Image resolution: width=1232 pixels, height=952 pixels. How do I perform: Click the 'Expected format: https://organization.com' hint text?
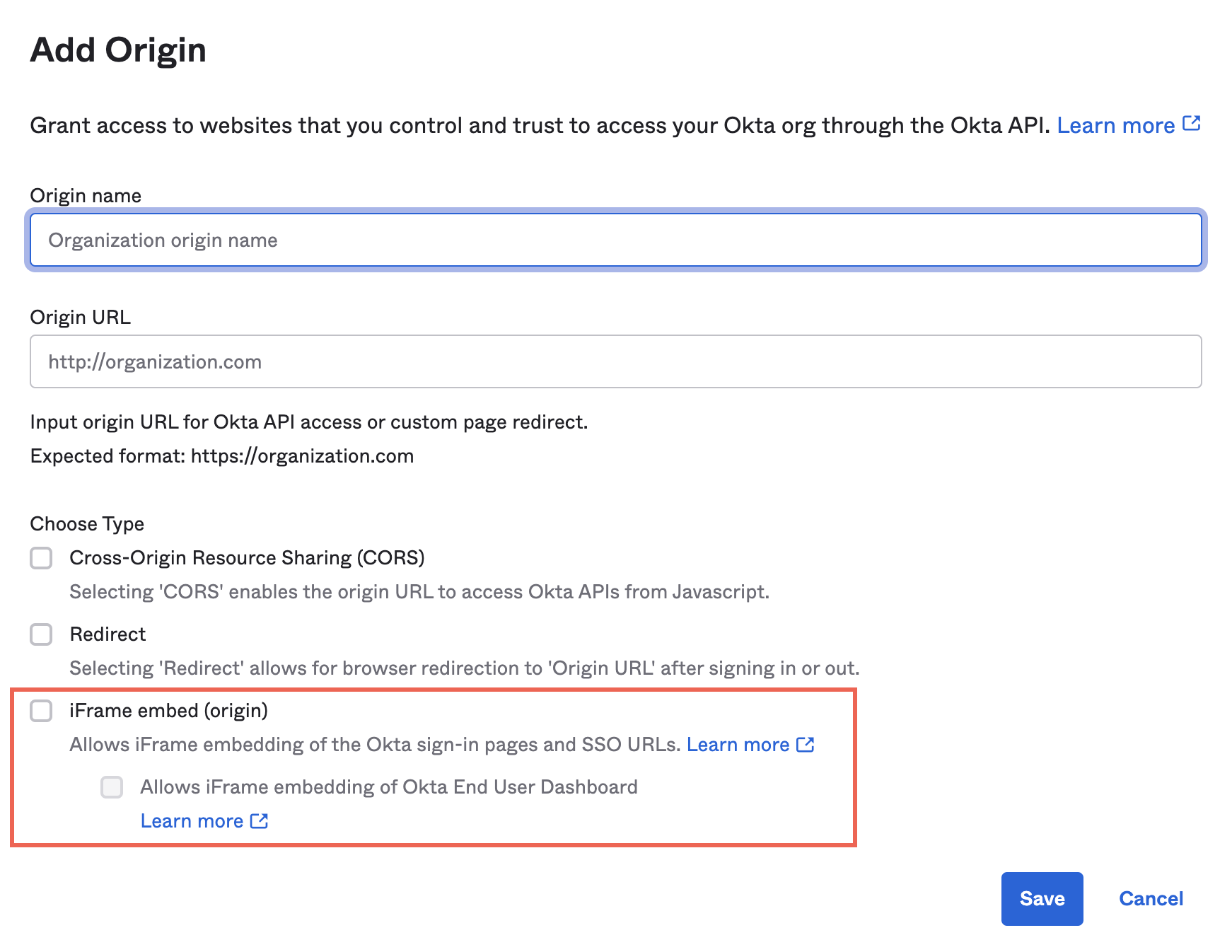tap(222, 456)
